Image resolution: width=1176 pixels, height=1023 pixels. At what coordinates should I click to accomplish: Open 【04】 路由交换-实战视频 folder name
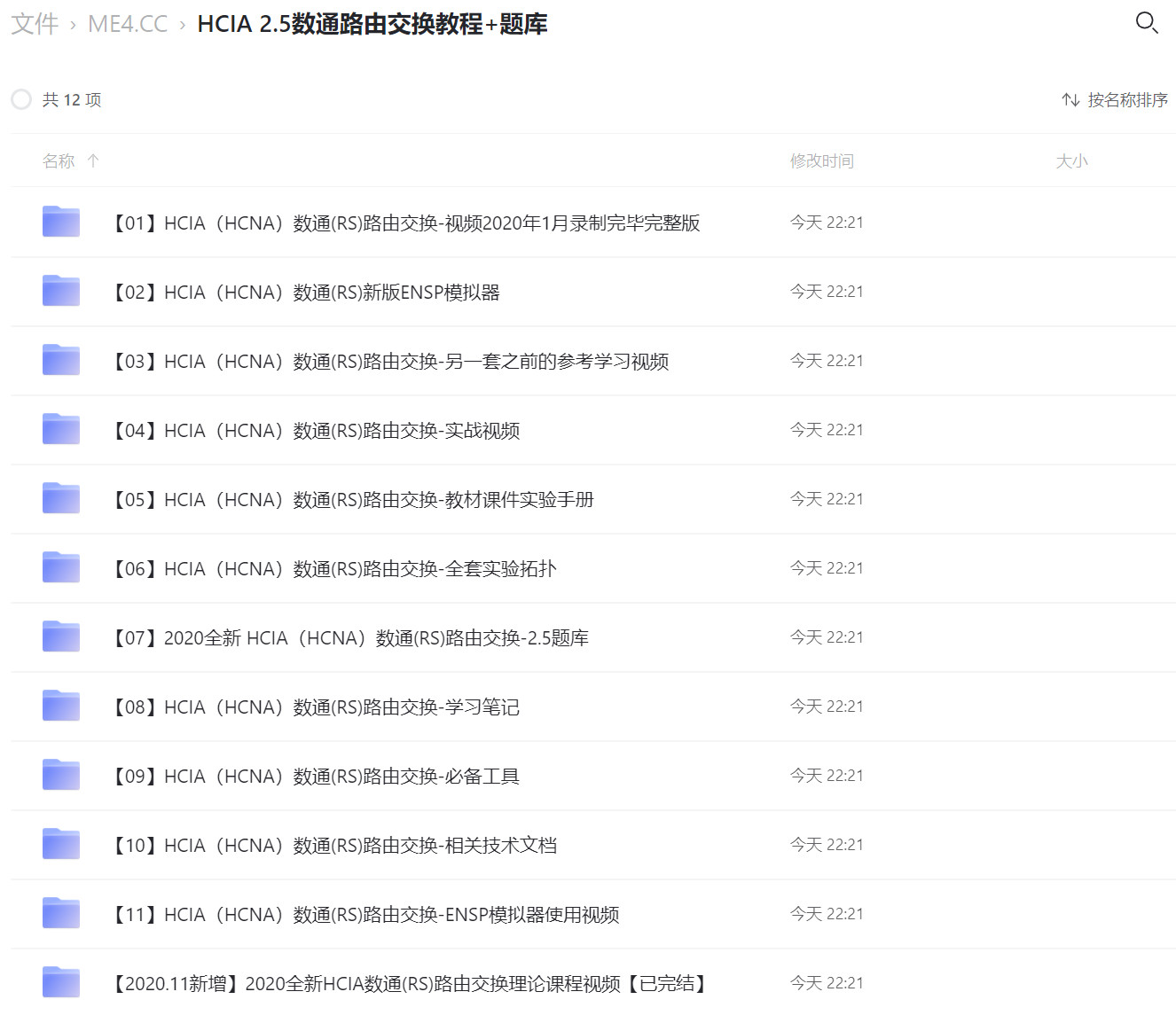point(314,431)
